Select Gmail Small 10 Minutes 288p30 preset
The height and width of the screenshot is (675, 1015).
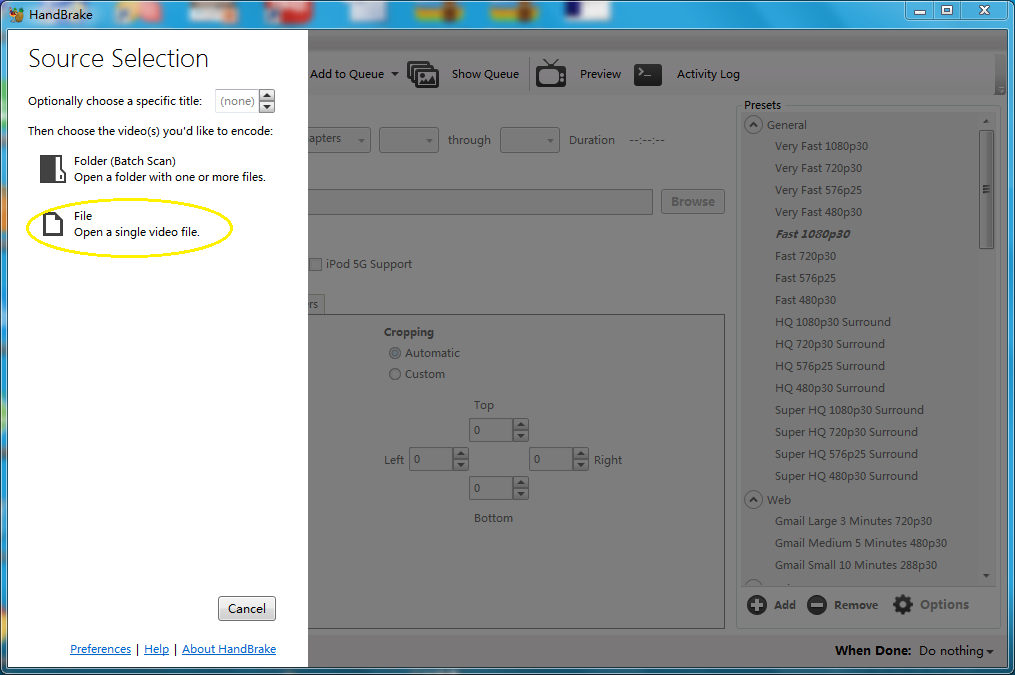click(856, 565)
